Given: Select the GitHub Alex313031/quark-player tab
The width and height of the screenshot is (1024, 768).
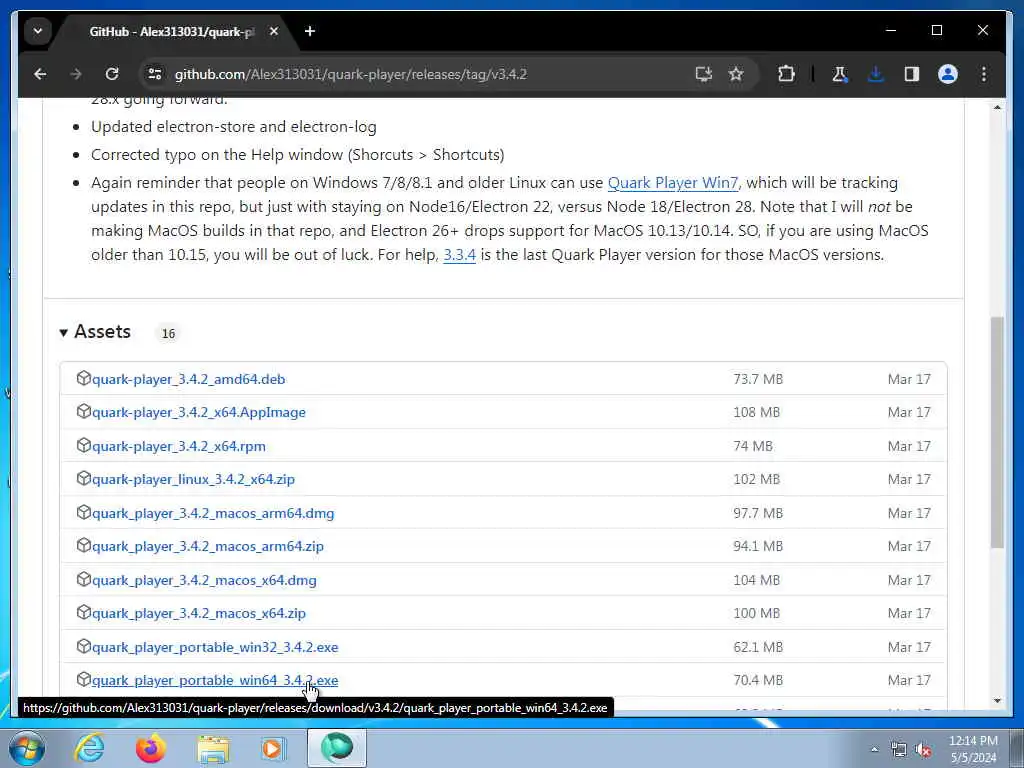Looking at the screenshot, I should point(171,31).
